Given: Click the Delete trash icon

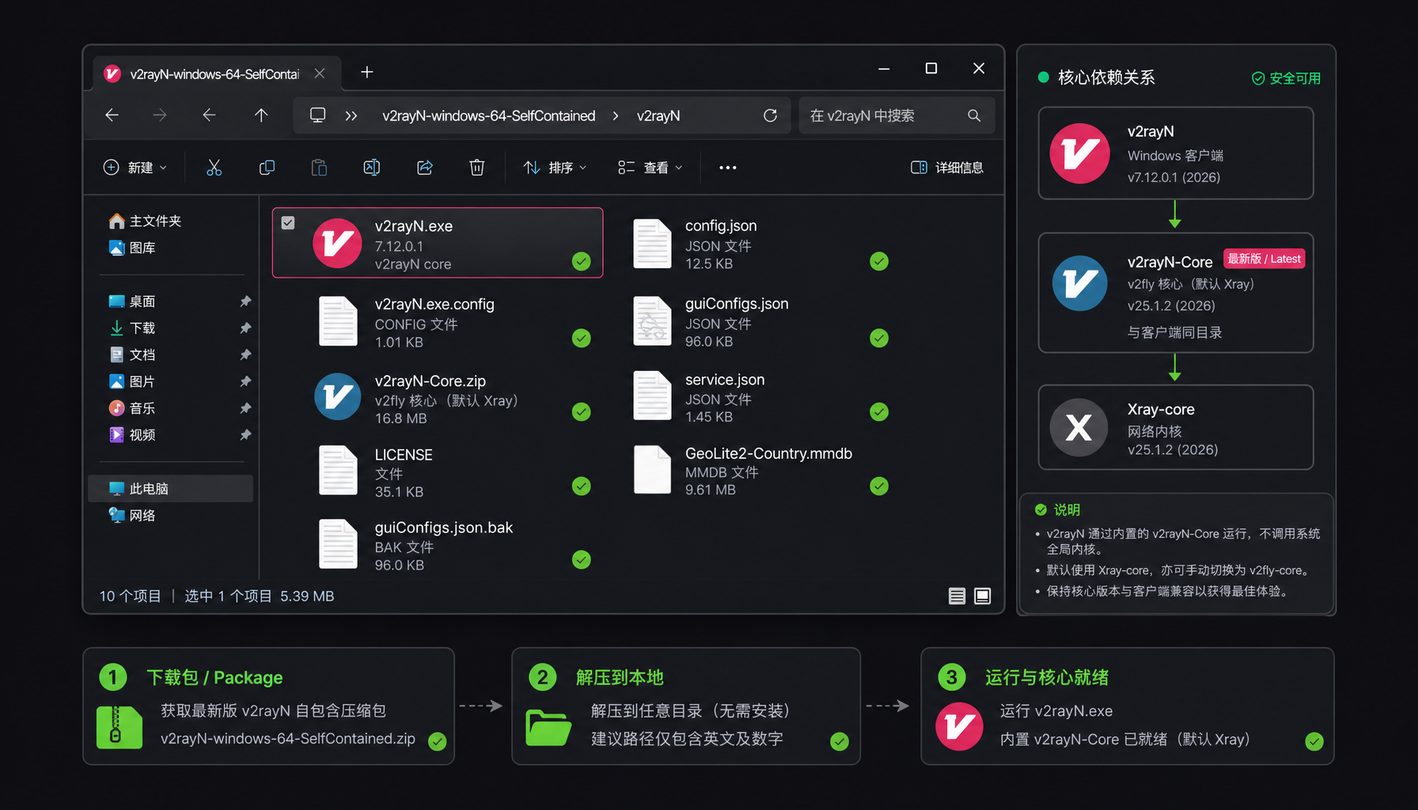Looking at the screenshot, I should [477, 167].
